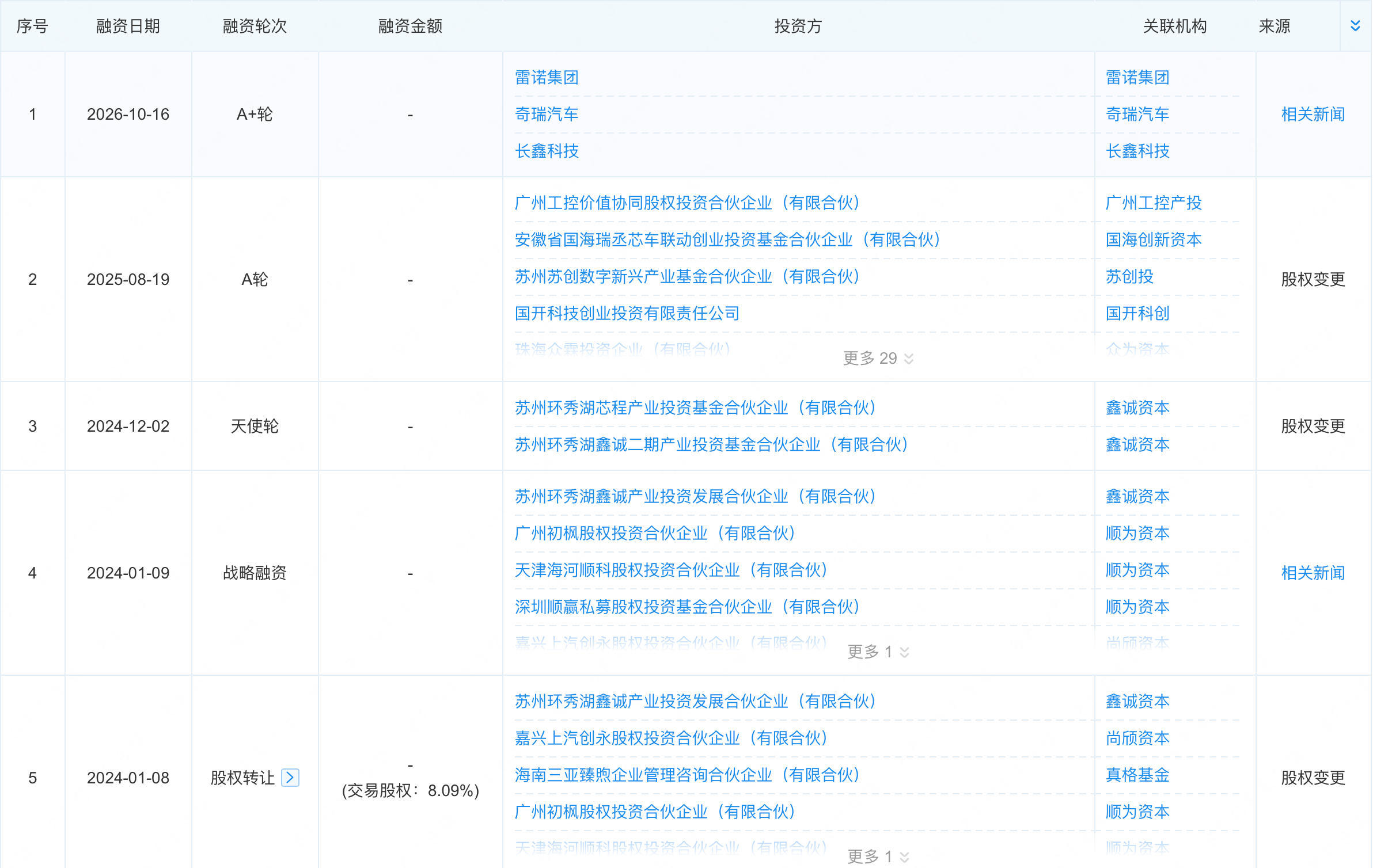Image resolution: width=1373 pixels, height=868 pixels.
Task: Open the arrow icon next to 股权转让
Action: [290, 778]
